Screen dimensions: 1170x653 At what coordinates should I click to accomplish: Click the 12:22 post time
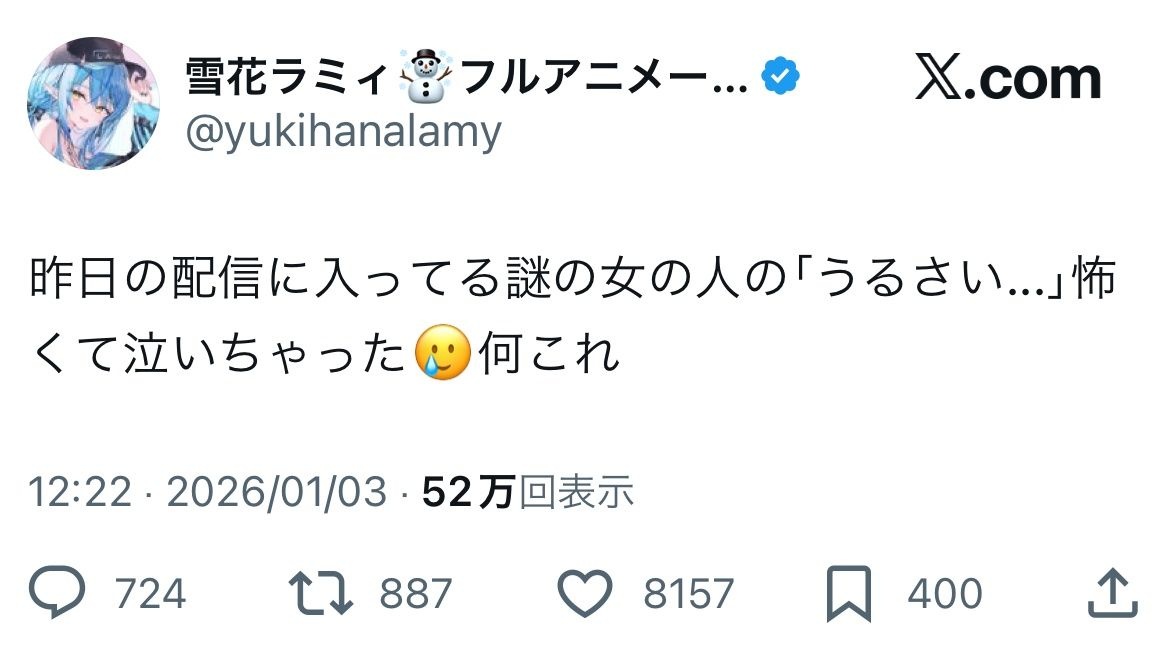click(x=80, y=491)
